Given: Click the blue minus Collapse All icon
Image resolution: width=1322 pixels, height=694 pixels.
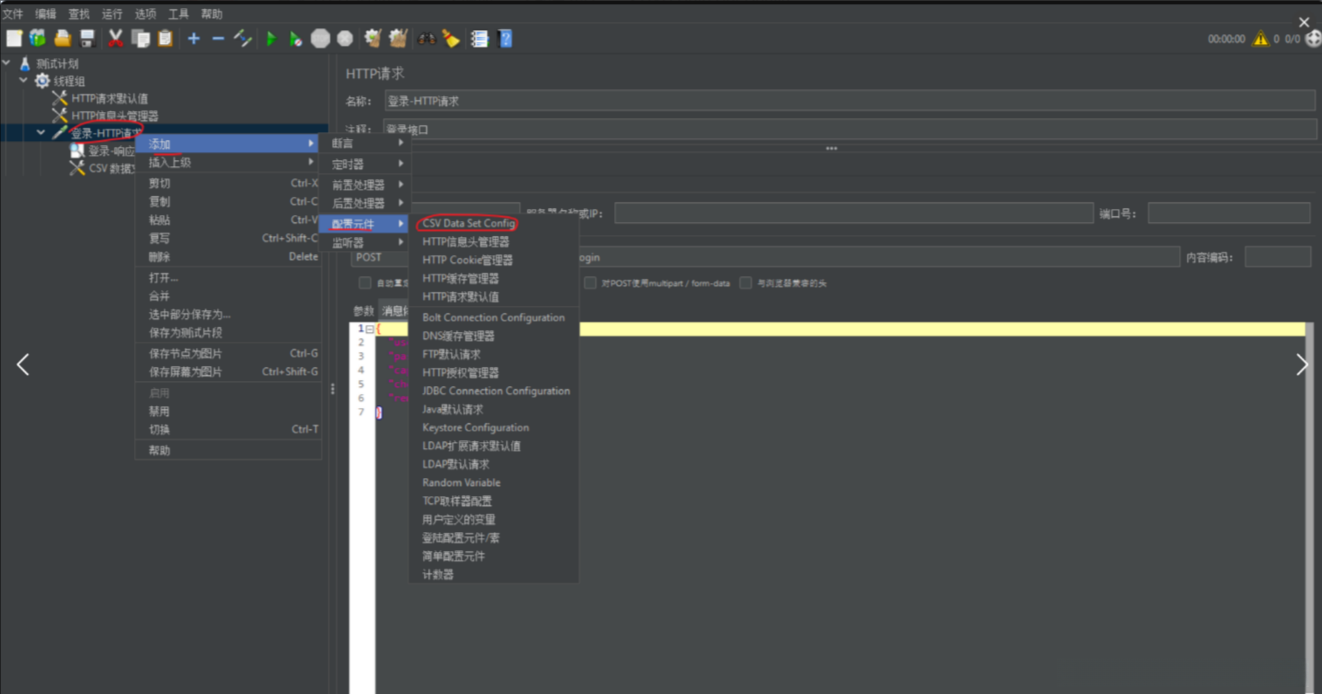Looking at the screenshot, I should 218,38.
